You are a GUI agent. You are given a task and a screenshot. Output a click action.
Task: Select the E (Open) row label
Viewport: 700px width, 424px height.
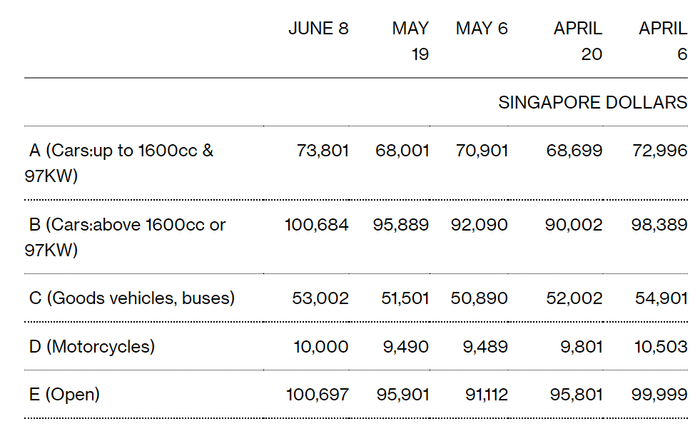64,395
